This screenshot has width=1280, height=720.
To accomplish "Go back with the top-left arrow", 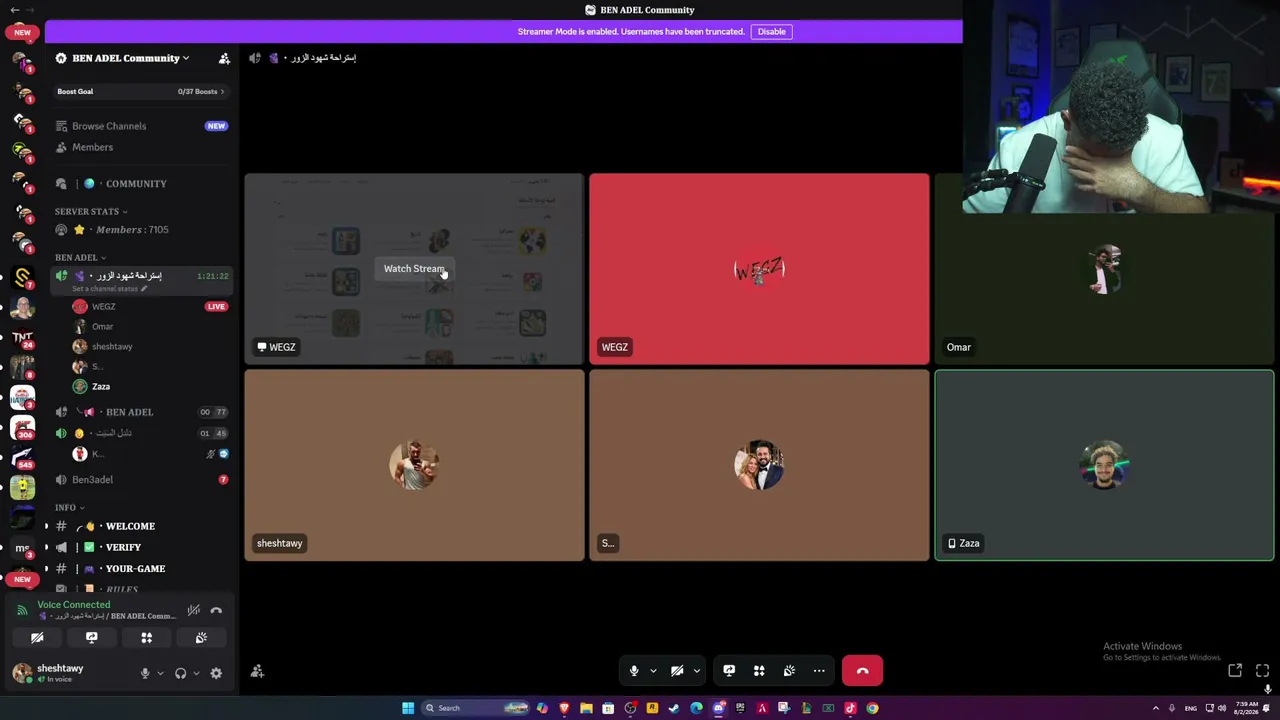I will (x=14, y=10).
